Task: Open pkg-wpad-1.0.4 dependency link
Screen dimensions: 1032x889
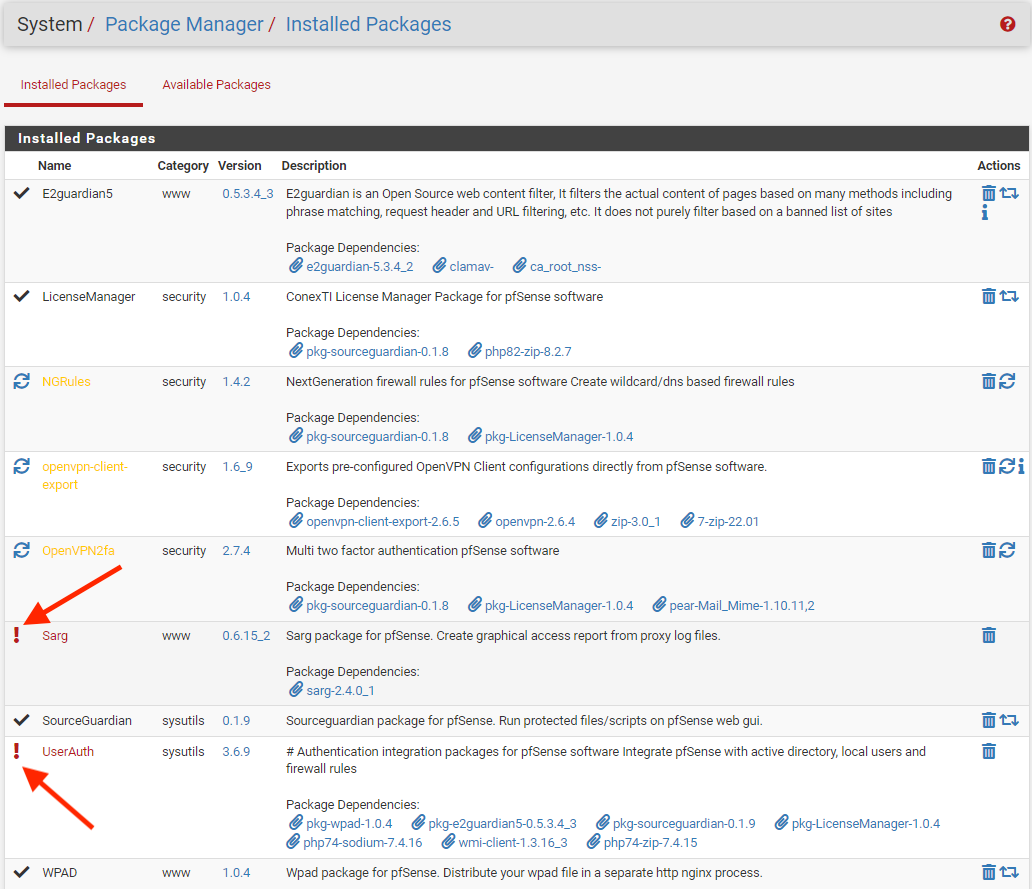Action: pyautogui.click(x=349, y=823)
